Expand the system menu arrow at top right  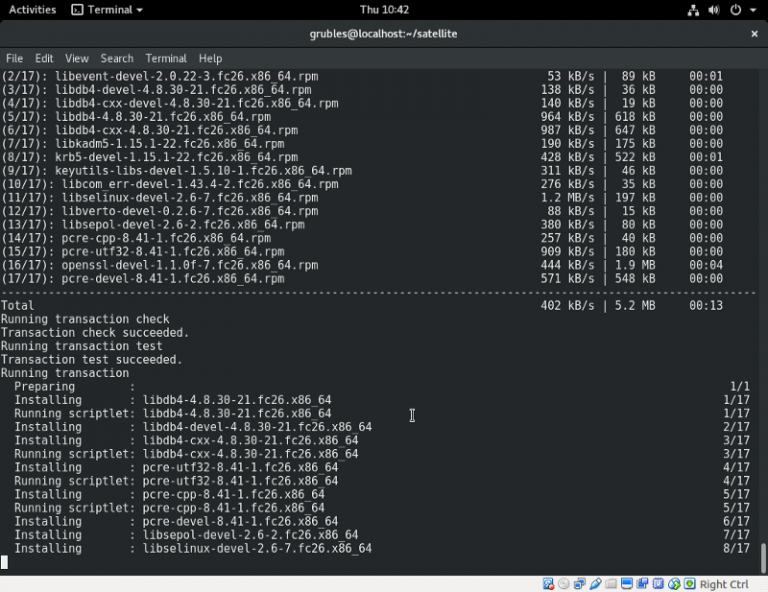751,10
